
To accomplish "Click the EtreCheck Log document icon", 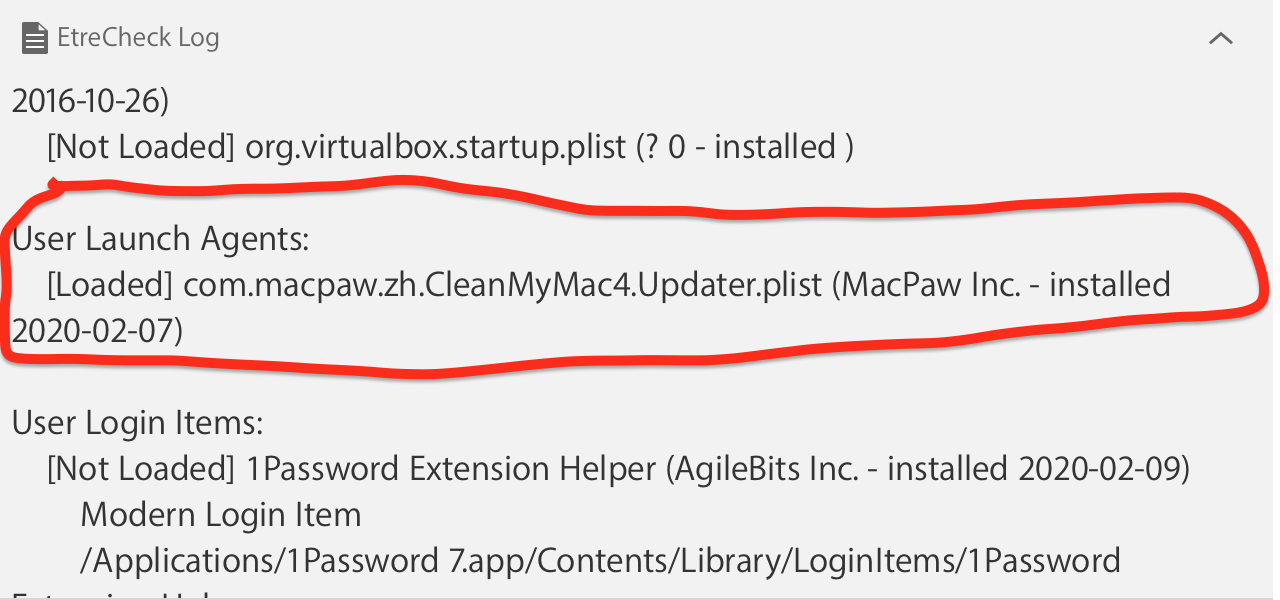I will [x=35, y=39].
